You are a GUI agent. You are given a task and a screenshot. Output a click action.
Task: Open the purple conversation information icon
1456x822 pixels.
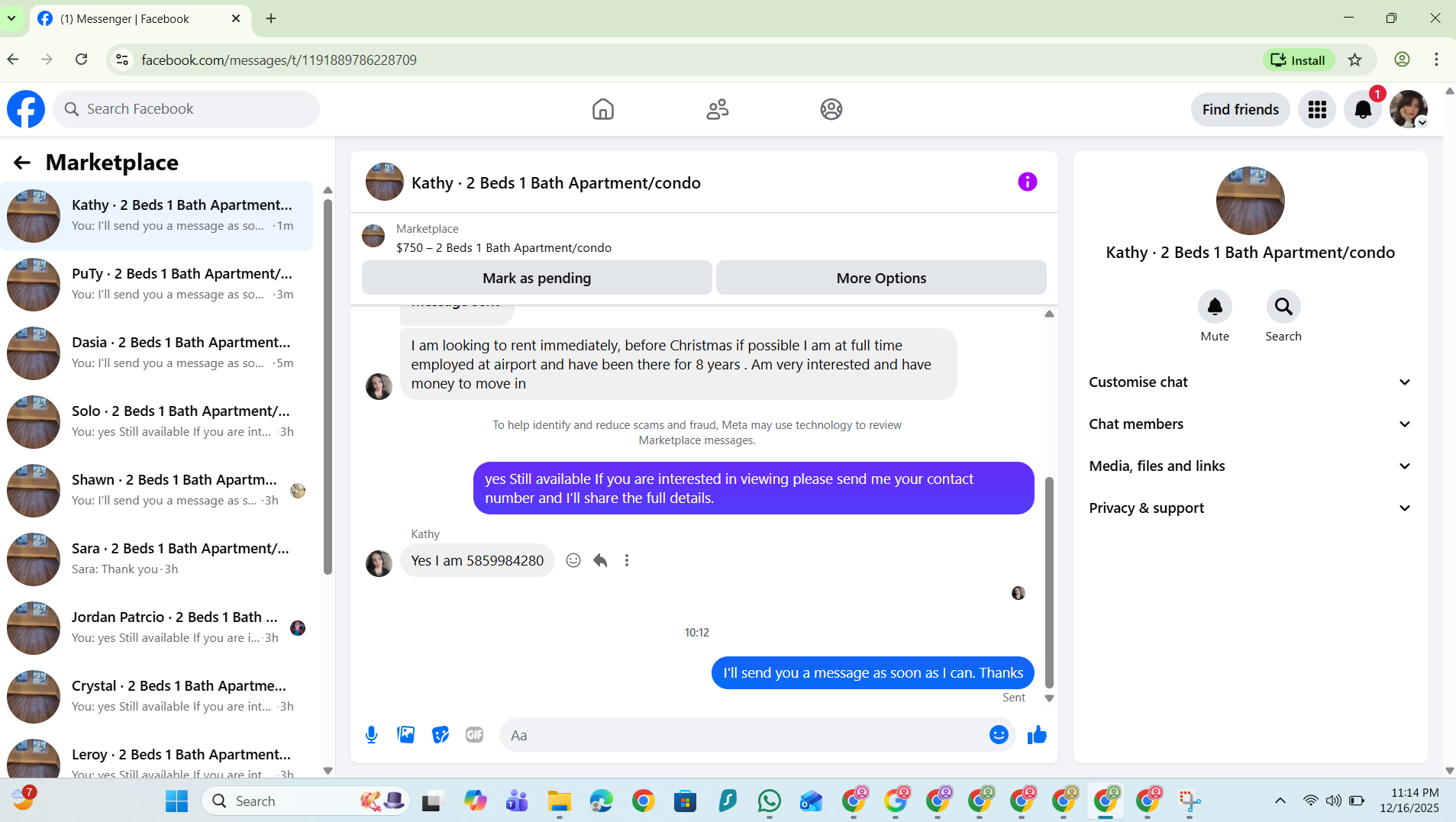coord(1027,182)
